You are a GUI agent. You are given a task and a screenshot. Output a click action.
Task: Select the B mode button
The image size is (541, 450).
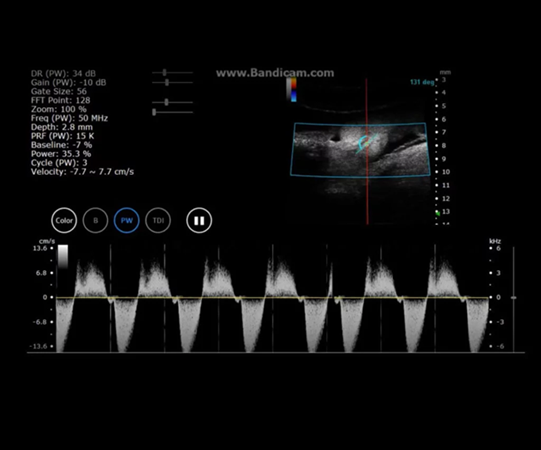tap(96, 221)
